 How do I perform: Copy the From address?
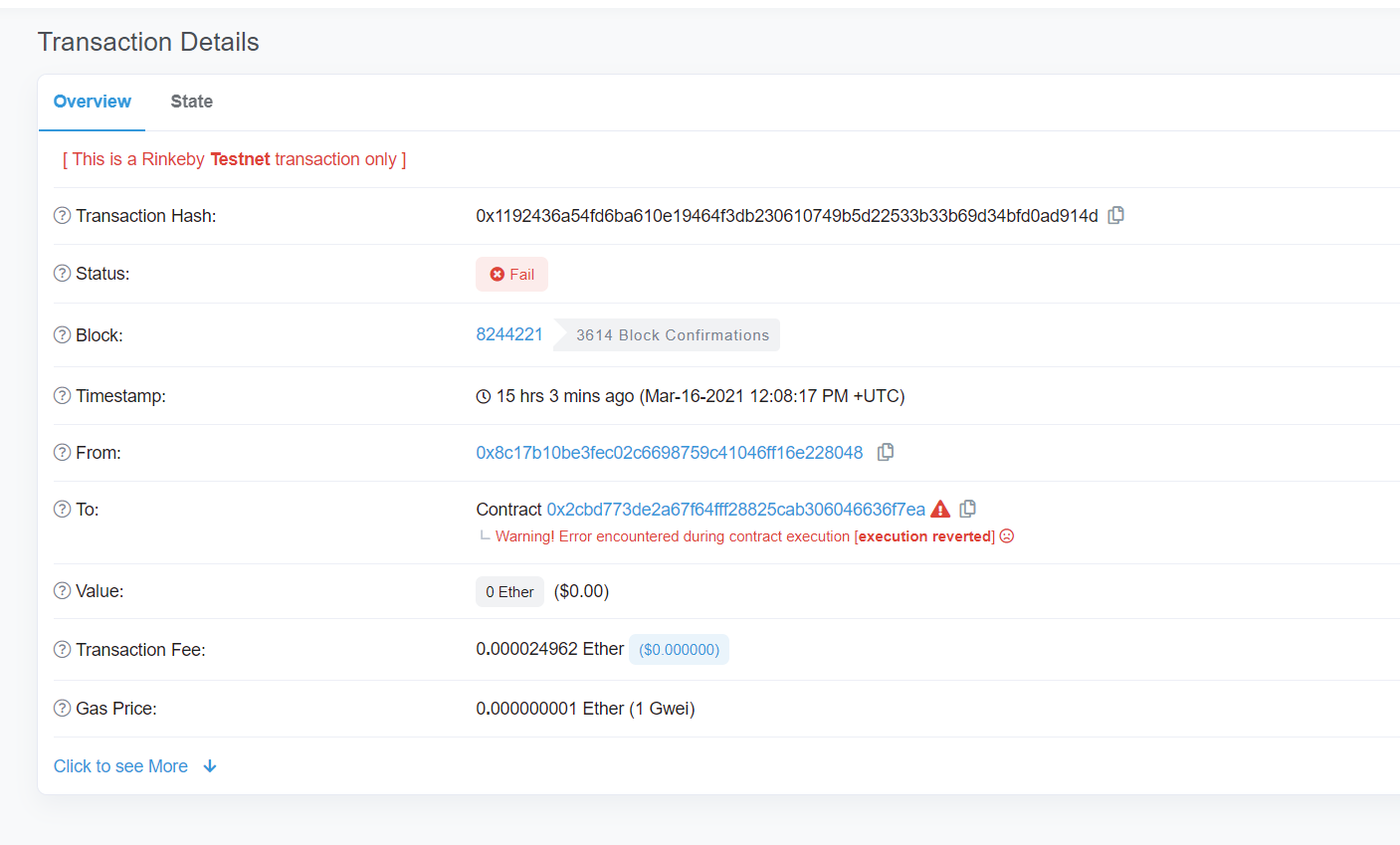[886, 452]
